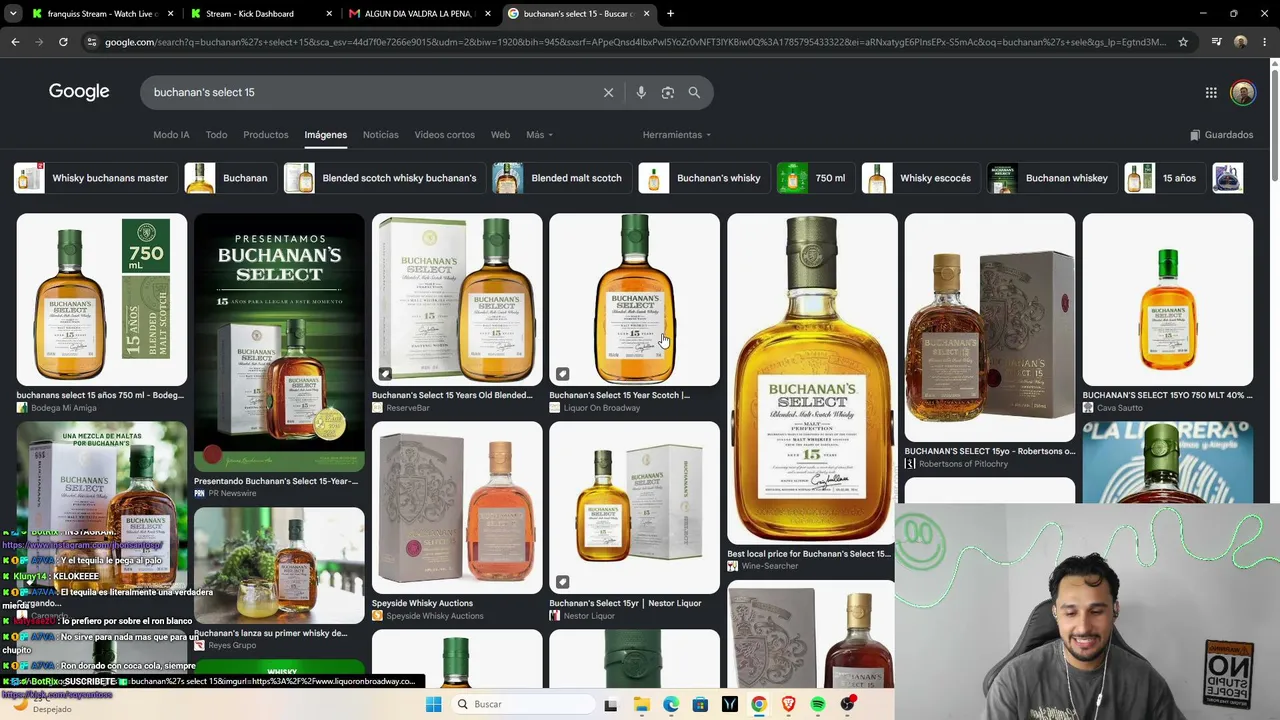
Task: Open the Liquor On Broadway bottle image
Action: 634,299
